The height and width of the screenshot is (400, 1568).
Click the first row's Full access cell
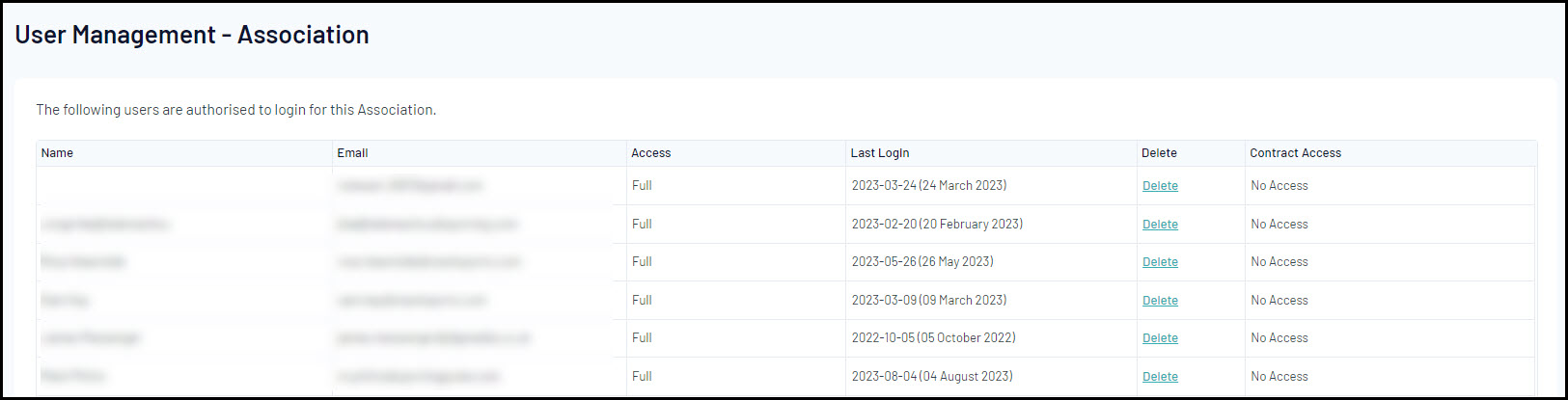tap(642, 186)
